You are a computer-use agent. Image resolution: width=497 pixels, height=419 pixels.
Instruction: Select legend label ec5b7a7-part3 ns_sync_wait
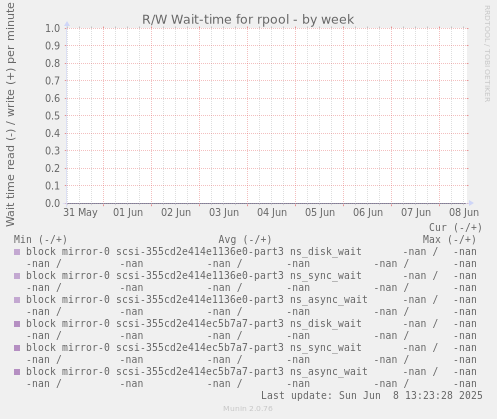coord(194,348)
